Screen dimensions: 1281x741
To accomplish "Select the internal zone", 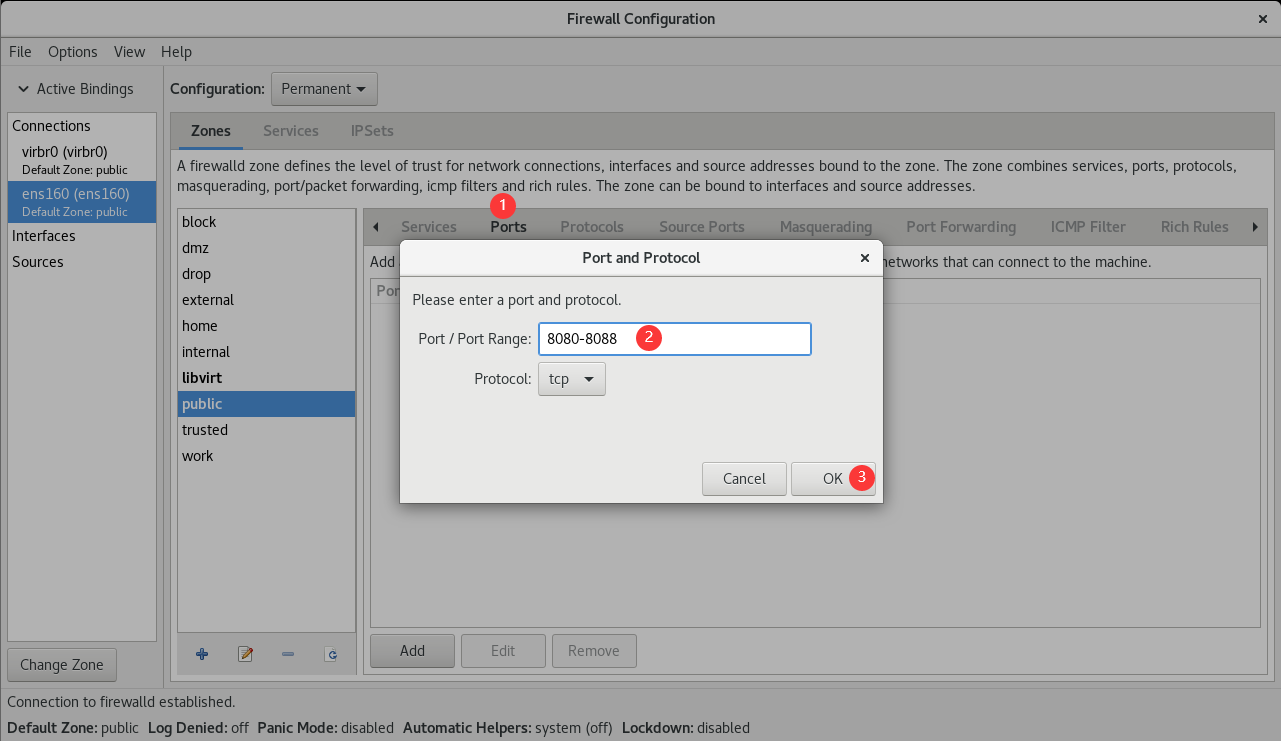I will pos(266,352).
